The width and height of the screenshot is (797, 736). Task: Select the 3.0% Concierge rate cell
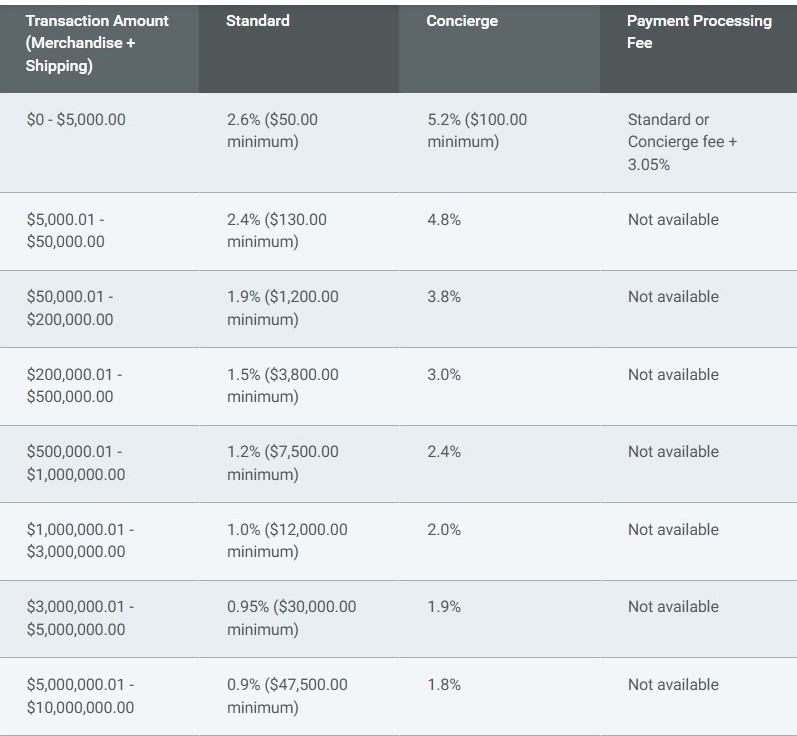pyautogui.click(x=444, y=375)
